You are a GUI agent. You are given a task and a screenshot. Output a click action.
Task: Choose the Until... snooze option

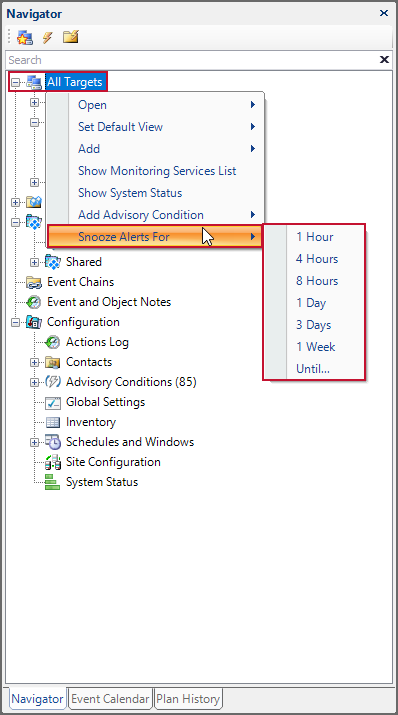tap(315, 369)
